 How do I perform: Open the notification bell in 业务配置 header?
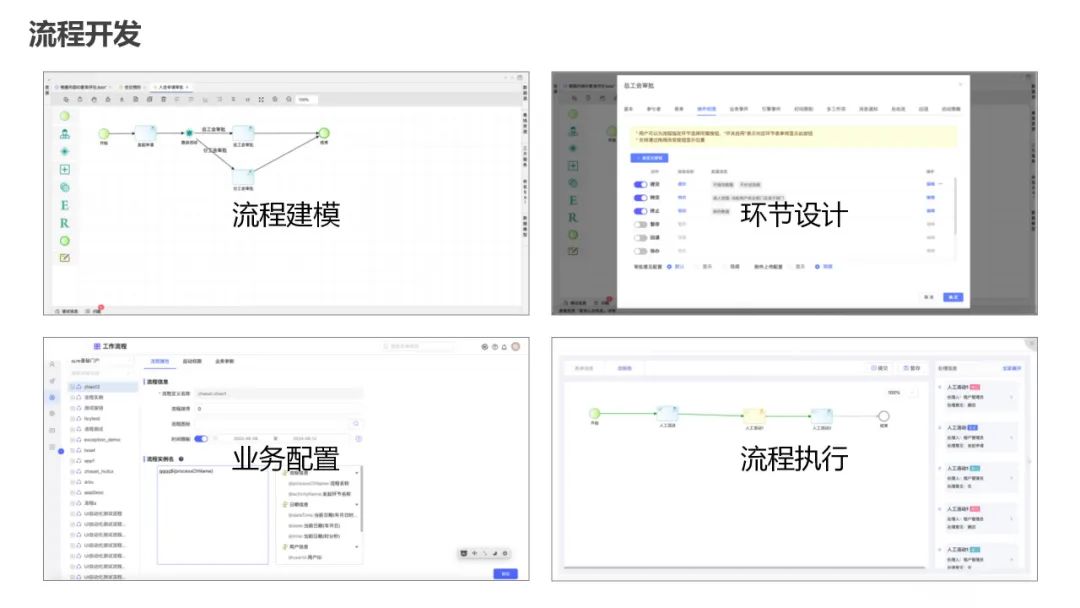[504, 347]
